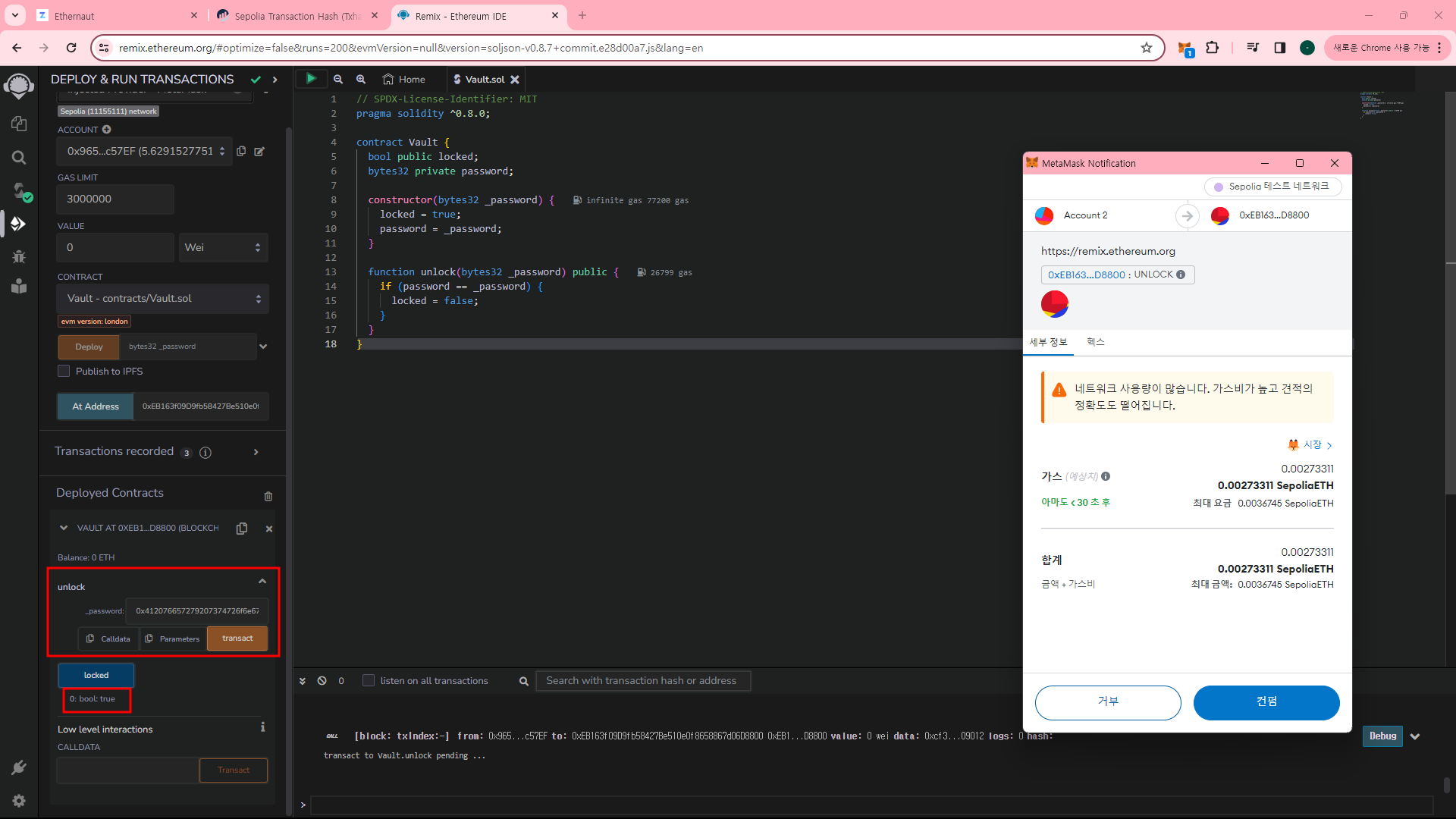Viewport: 1456px width, 819px height.
Task: Copy the selected account address
Action: point(241,151)
